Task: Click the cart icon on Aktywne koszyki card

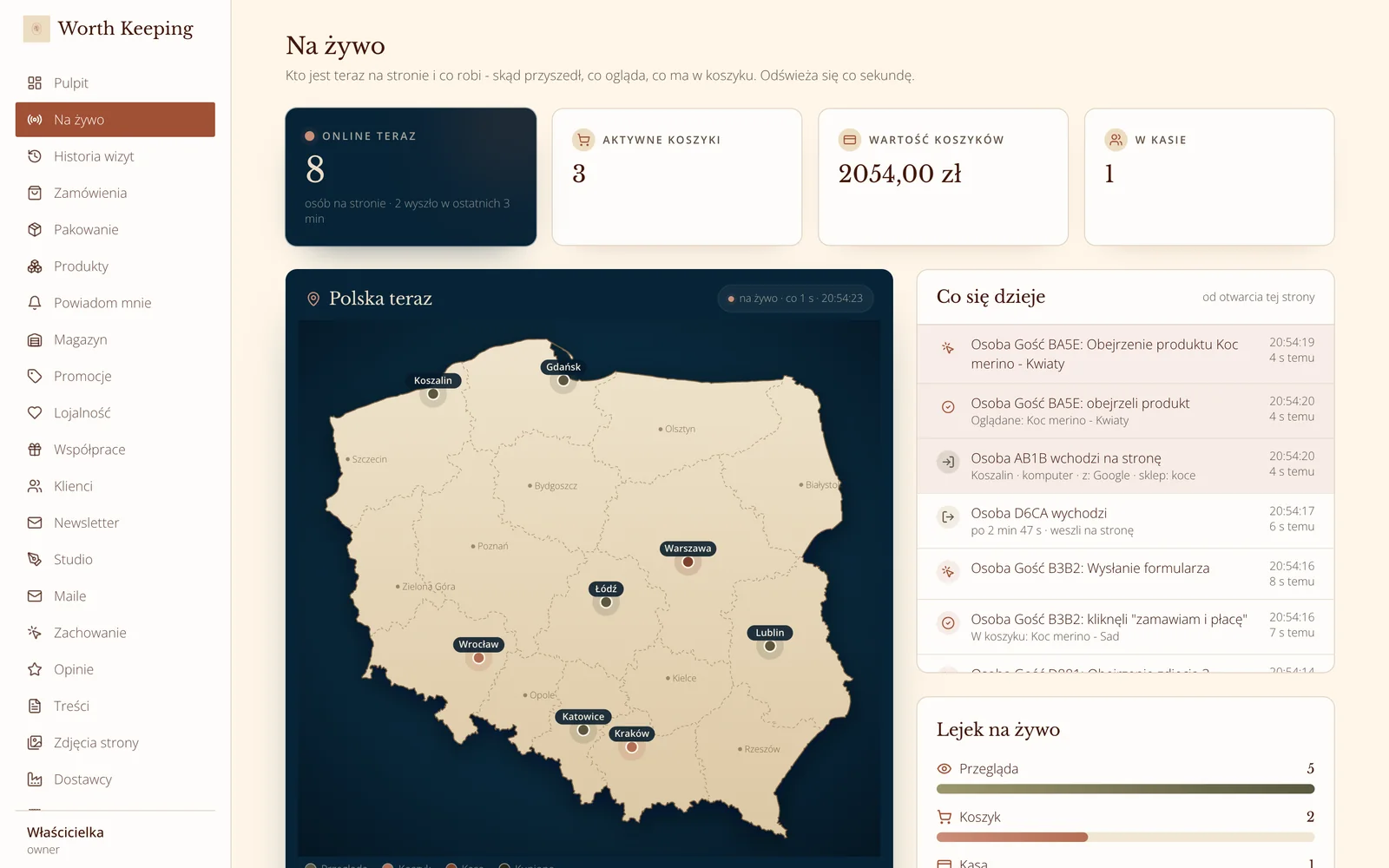Action: (583, 140)
